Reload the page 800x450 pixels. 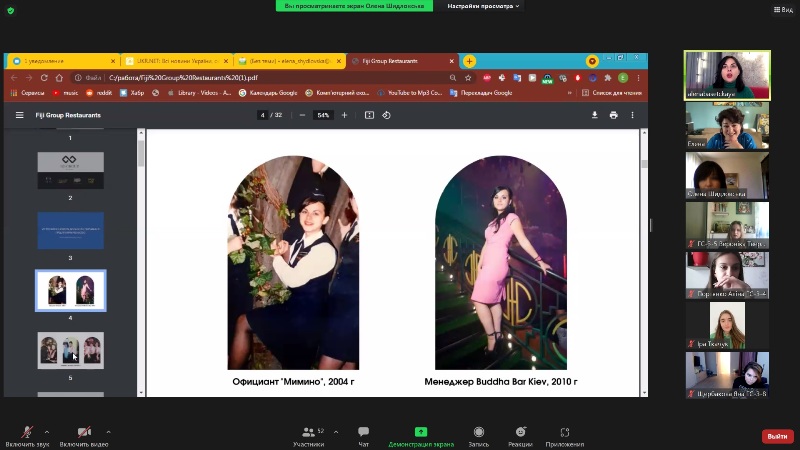click(x=44, y=78)
